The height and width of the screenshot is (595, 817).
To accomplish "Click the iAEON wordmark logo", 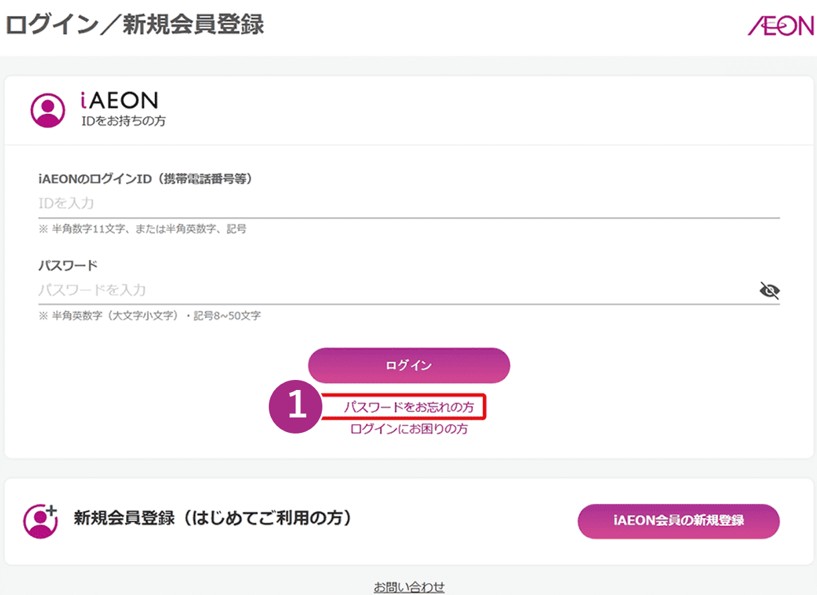I will pyautogui.click(x=119, y=101).
